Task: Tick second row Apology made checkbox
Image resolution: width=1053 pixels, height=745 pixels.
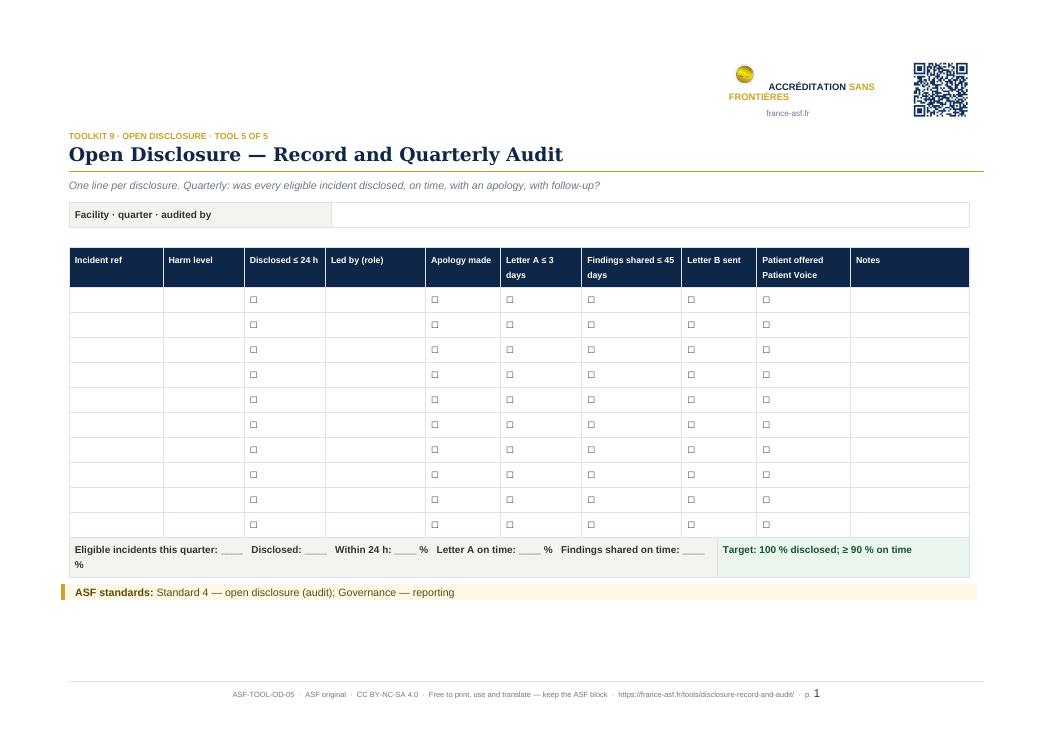Action: tap(434, 324)
